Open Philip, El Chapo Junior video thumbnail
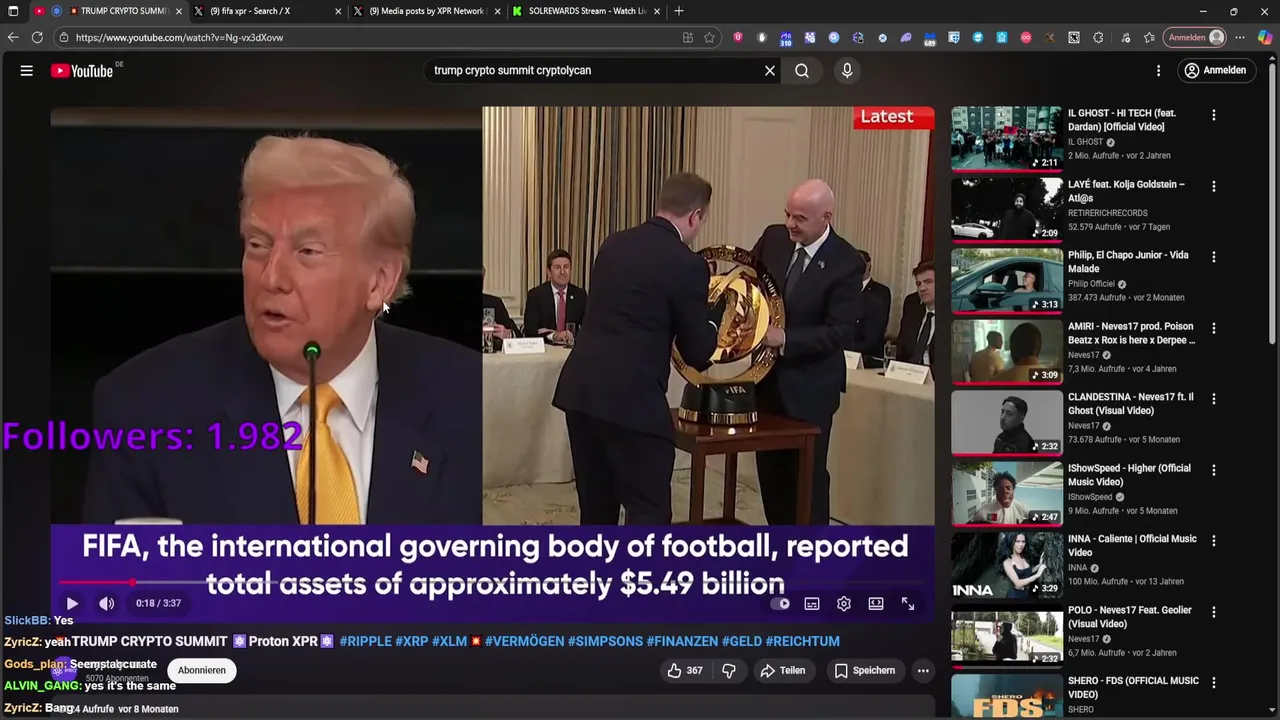The image size is (1280, 720). click(x=1006, y=280)
